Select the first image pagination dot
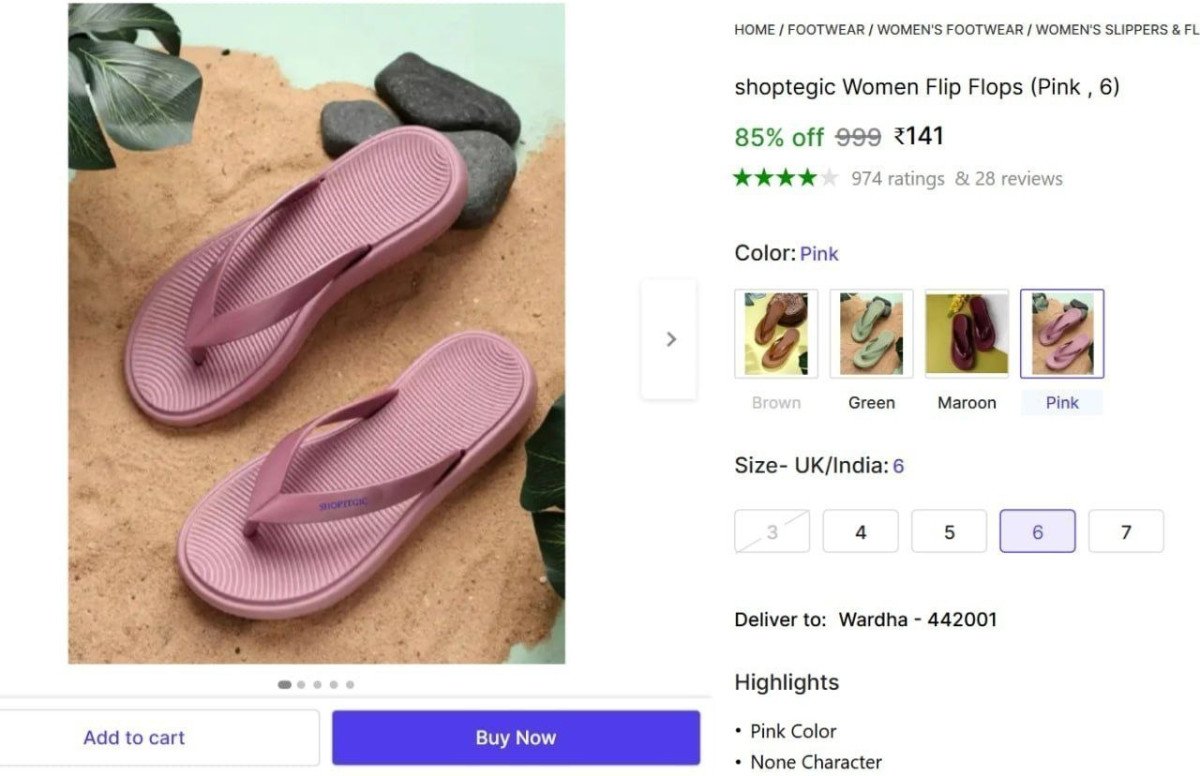This screenshot has height=776, width=1200. pyautogui.click(x=284, y=684)
